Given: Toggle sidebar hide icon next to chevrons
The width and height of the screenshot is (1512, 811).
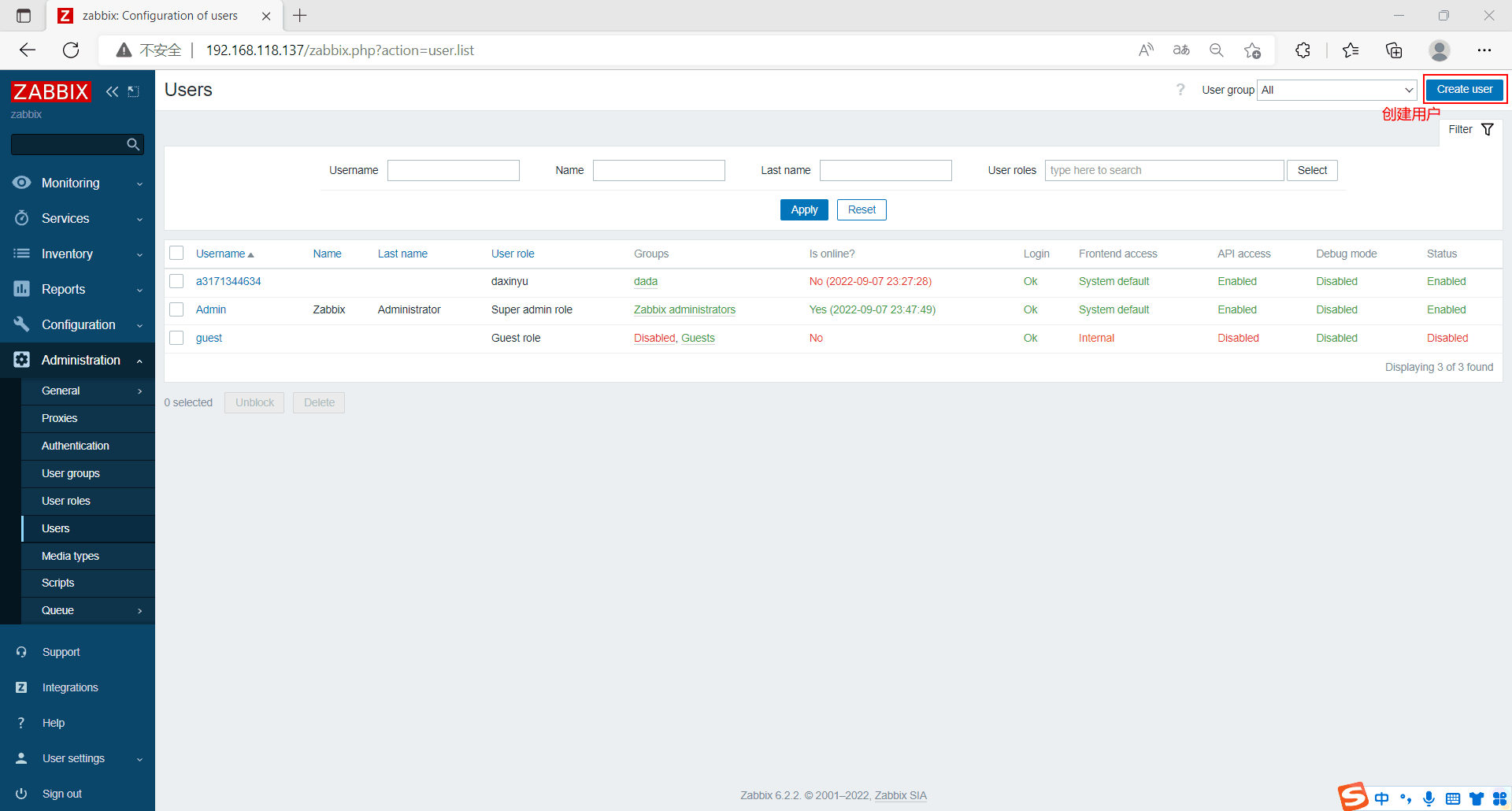Looking at the screenshot, I should pyautogui.click(x=134, y=91).
